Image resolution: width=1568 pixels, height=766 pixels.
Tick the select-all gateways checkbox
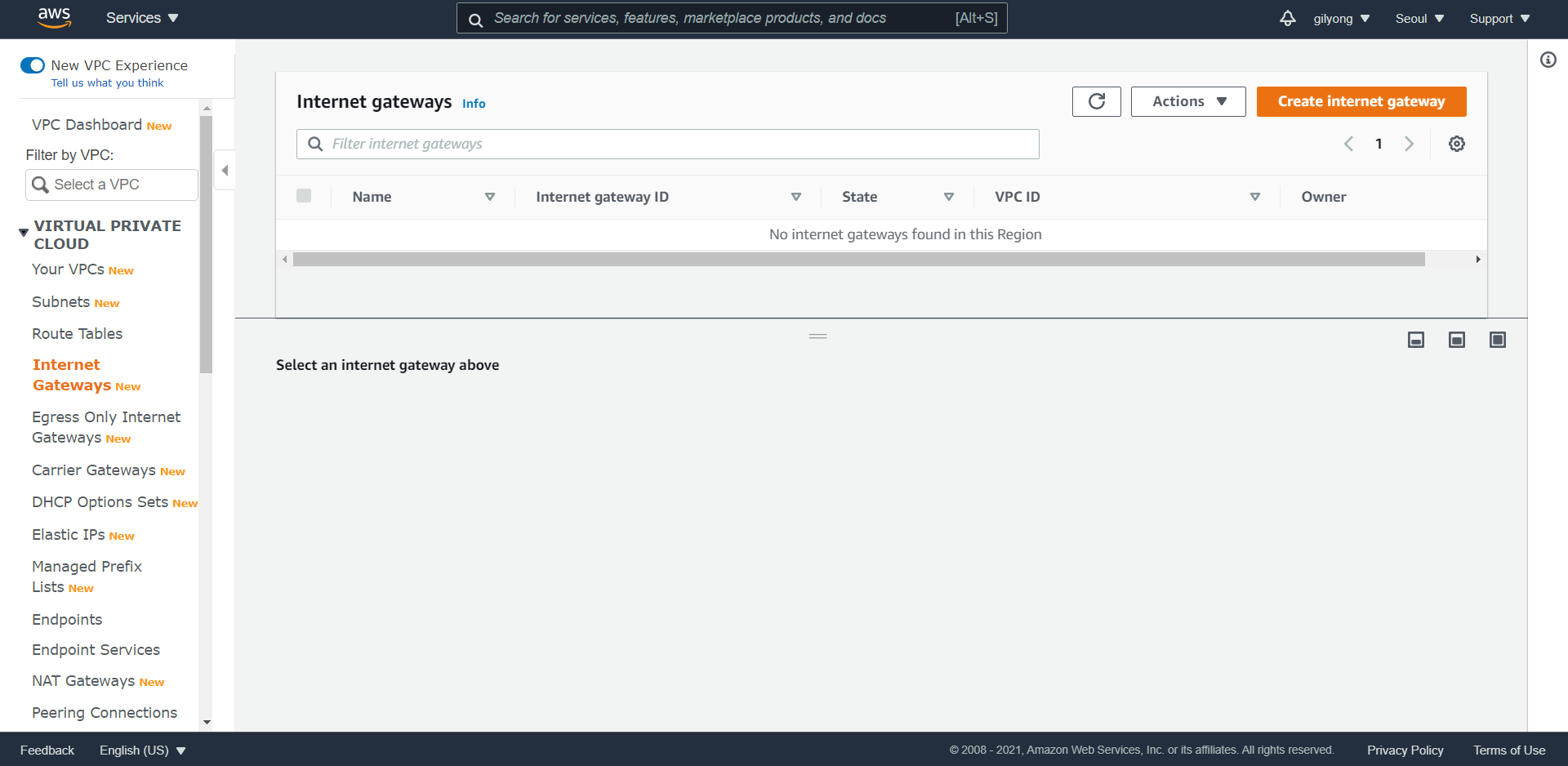pos(304,196)
